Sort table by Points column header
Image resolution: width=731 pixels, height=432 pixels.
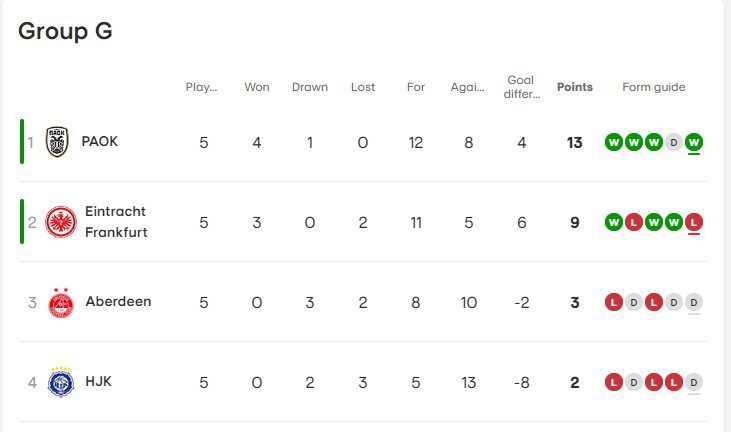(x=575, y=87)
